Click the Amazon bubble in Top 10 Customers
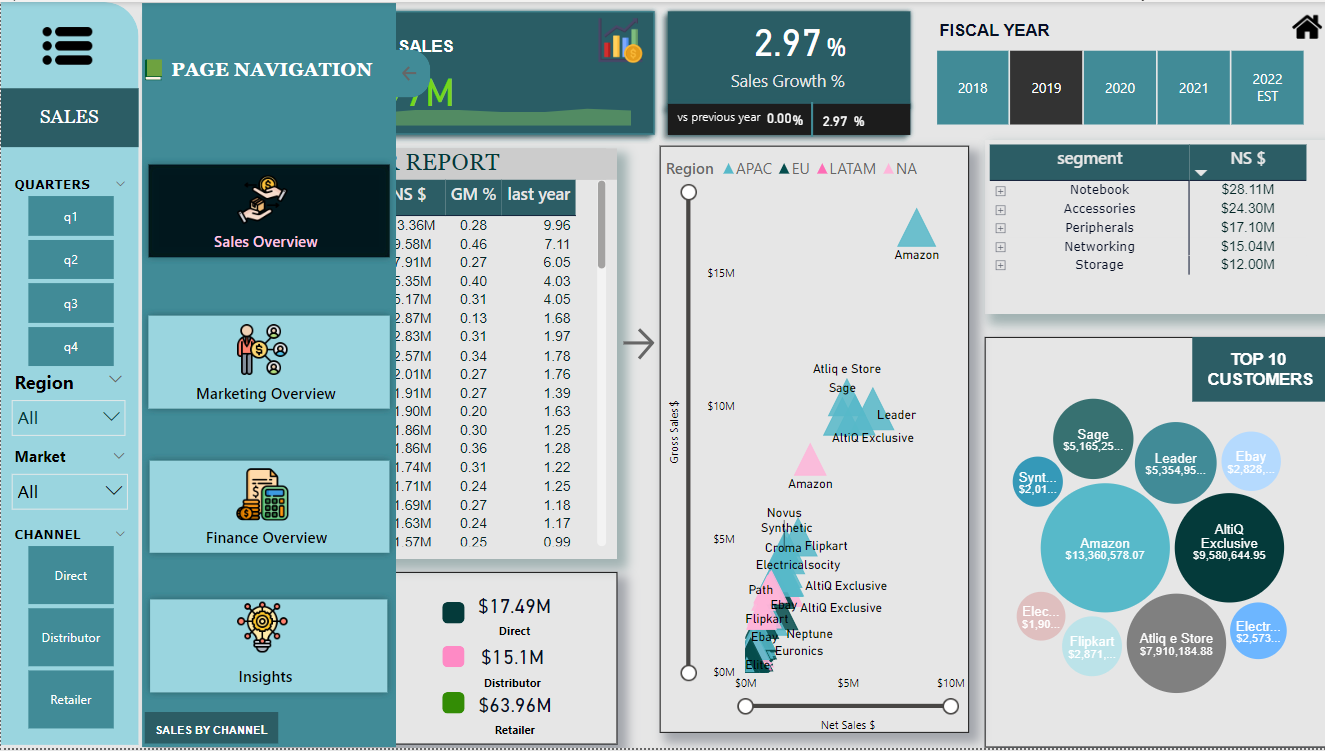The image size is (1325, 751). (1105, 548)
